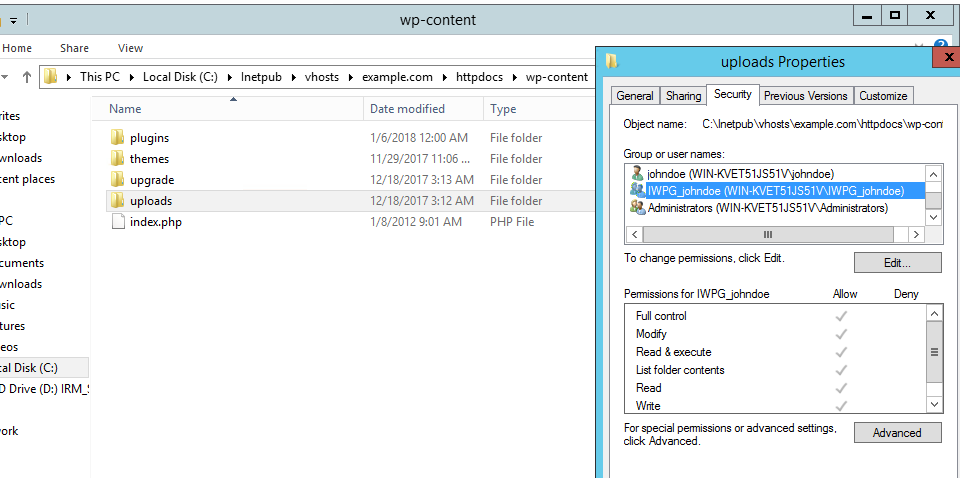
Task: Open the Previous Versions tab
Action: point(805,96)
